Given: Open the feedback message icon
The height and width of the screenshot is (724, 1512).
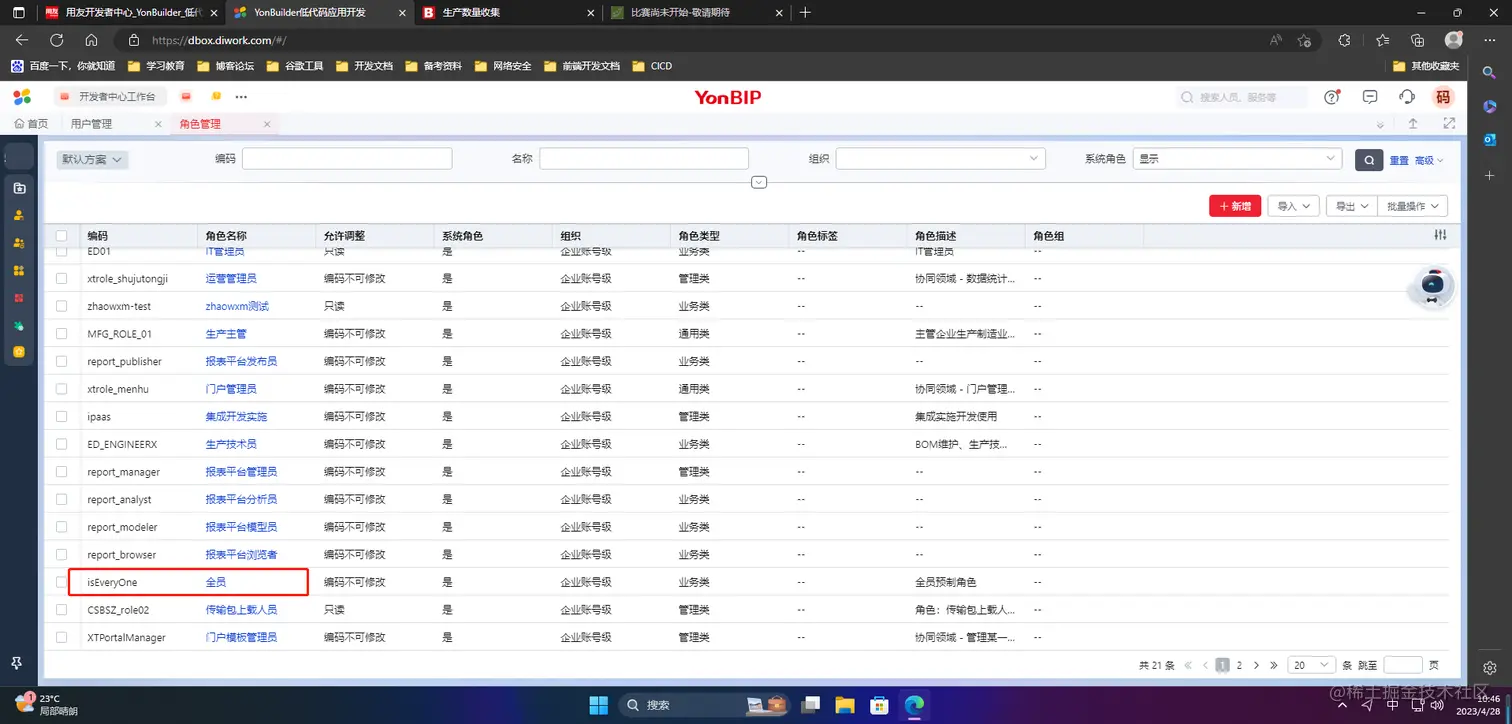Looking at the screenshot, I should pyautogui.click(x=1369, y=96).
